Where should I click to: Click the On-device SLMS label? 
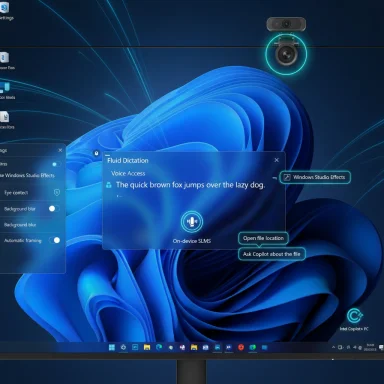(192, 241)
